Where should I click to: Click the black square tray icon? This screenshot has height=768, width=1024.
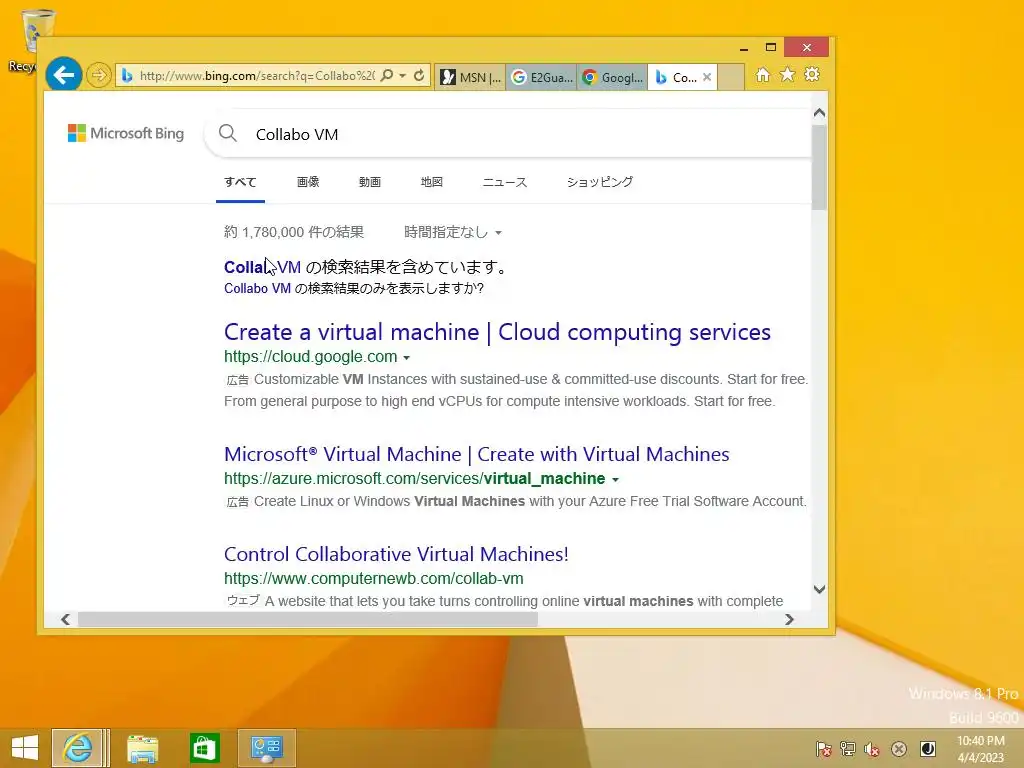click(x=927, y=749)
